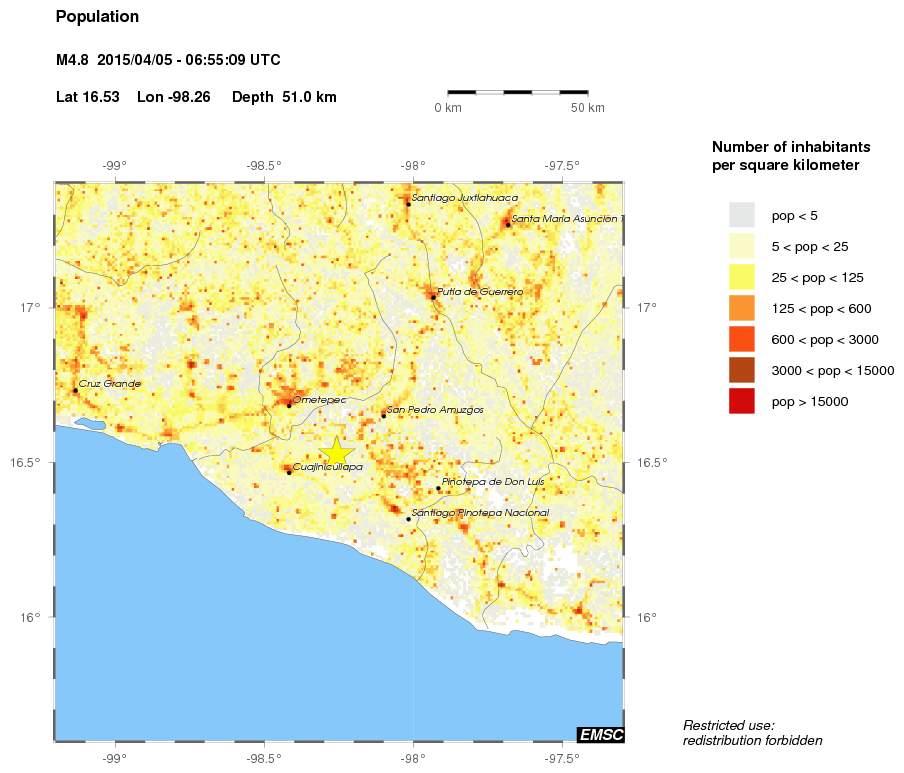Click the top '-97.5°' longitude label

pyautogui.click(x=562, y=166)
